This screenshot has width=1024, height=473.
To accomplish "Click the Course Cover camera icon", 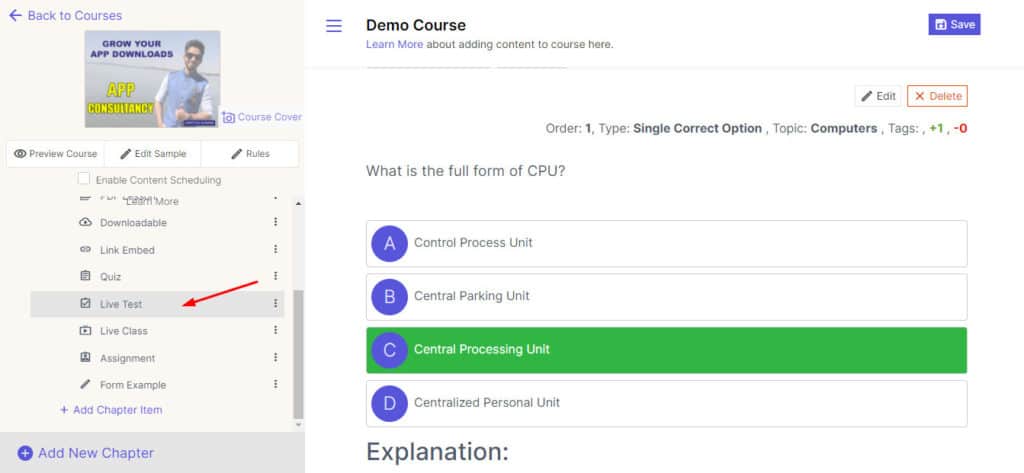I will (x=228, y=117).
